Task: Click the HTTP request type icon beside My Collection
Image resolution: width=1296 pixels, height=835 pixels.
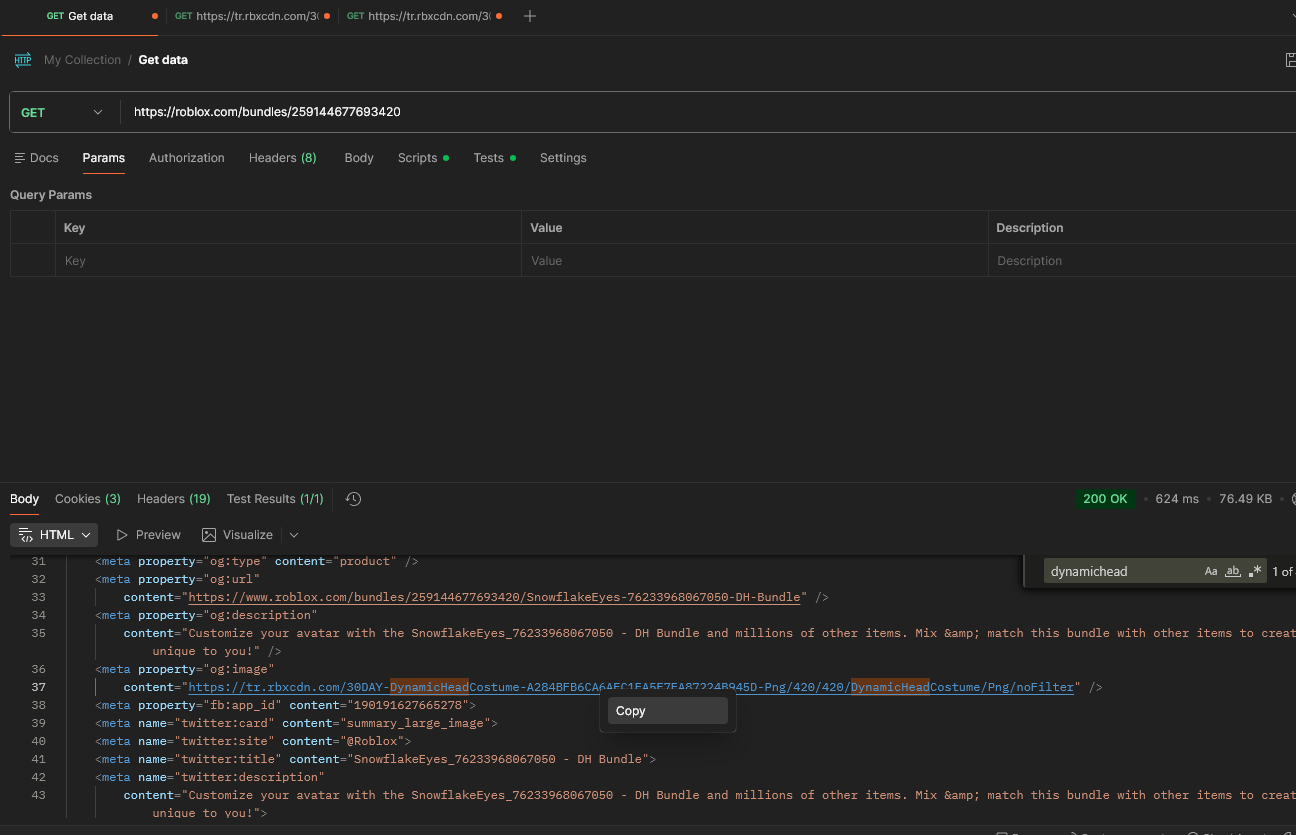Action: point(23,60)
